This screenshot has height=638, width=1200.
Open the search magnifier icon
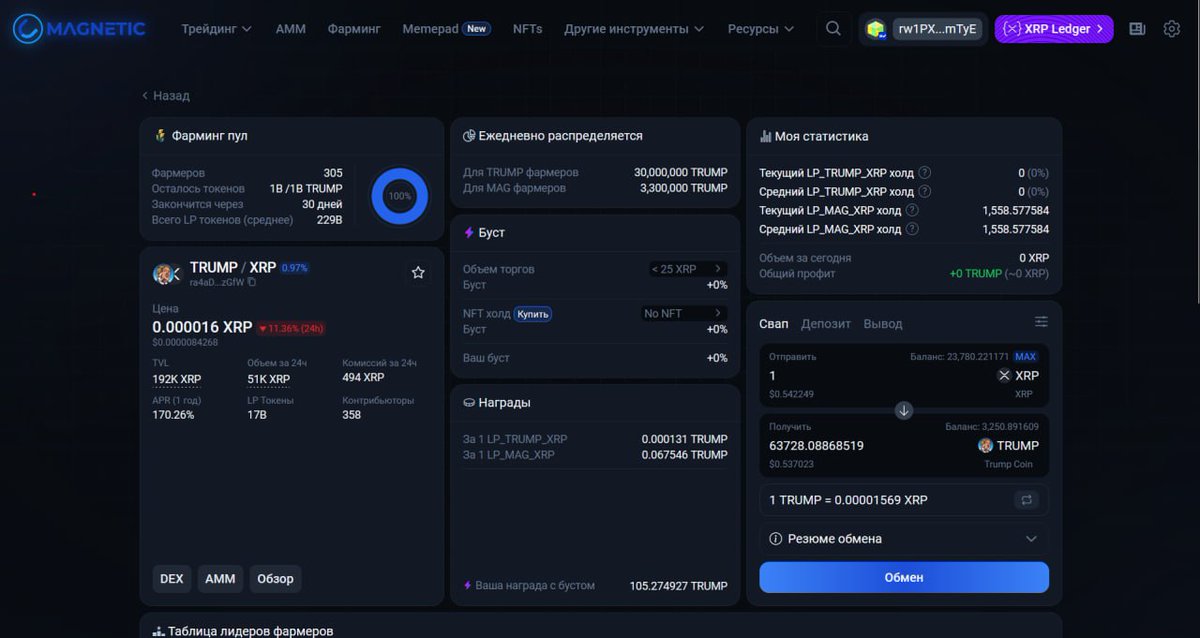point(833,29)
